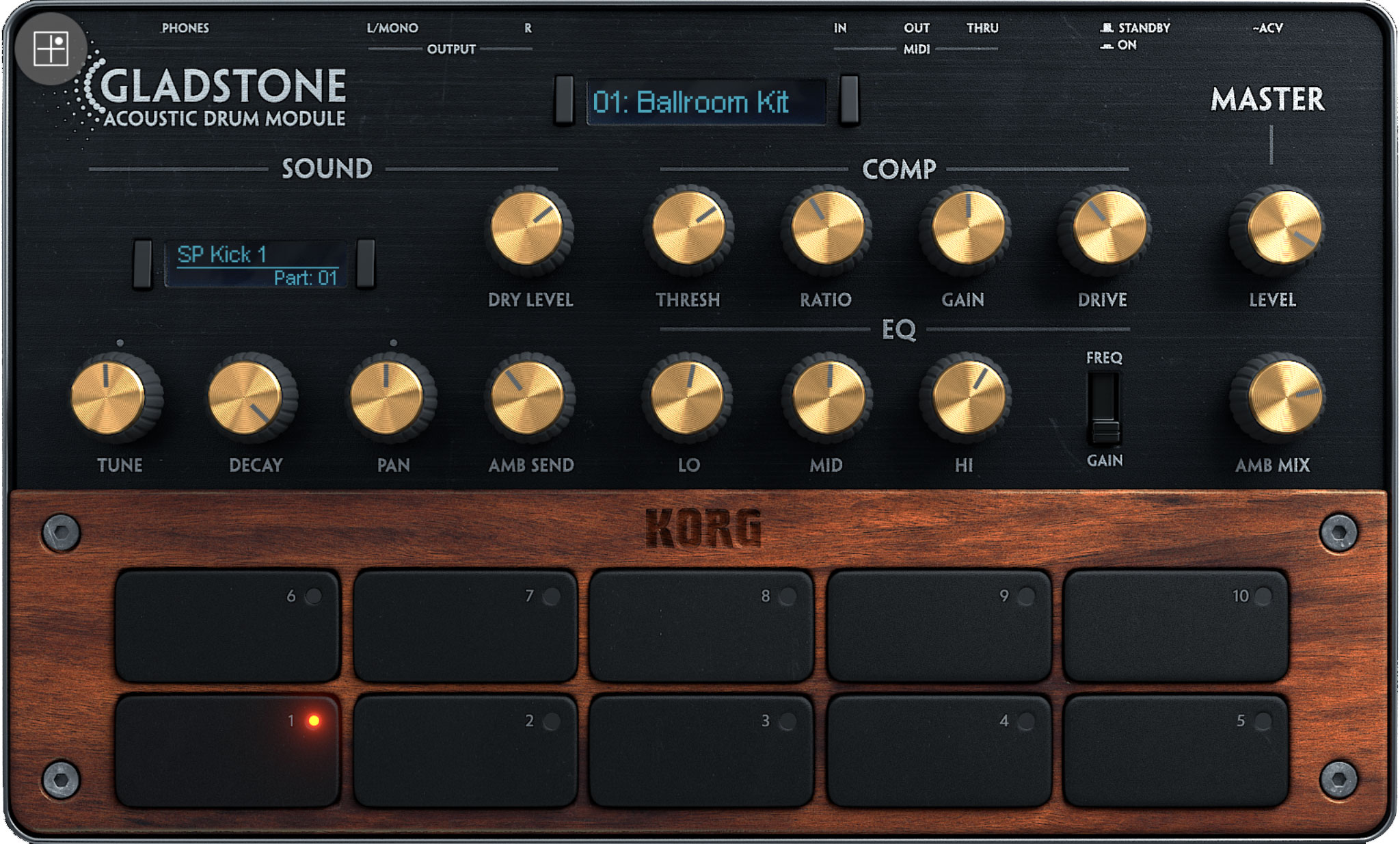Click the L/MONO output label
The width and height of the screenshot is (1400, 844).
pos(392,28)
